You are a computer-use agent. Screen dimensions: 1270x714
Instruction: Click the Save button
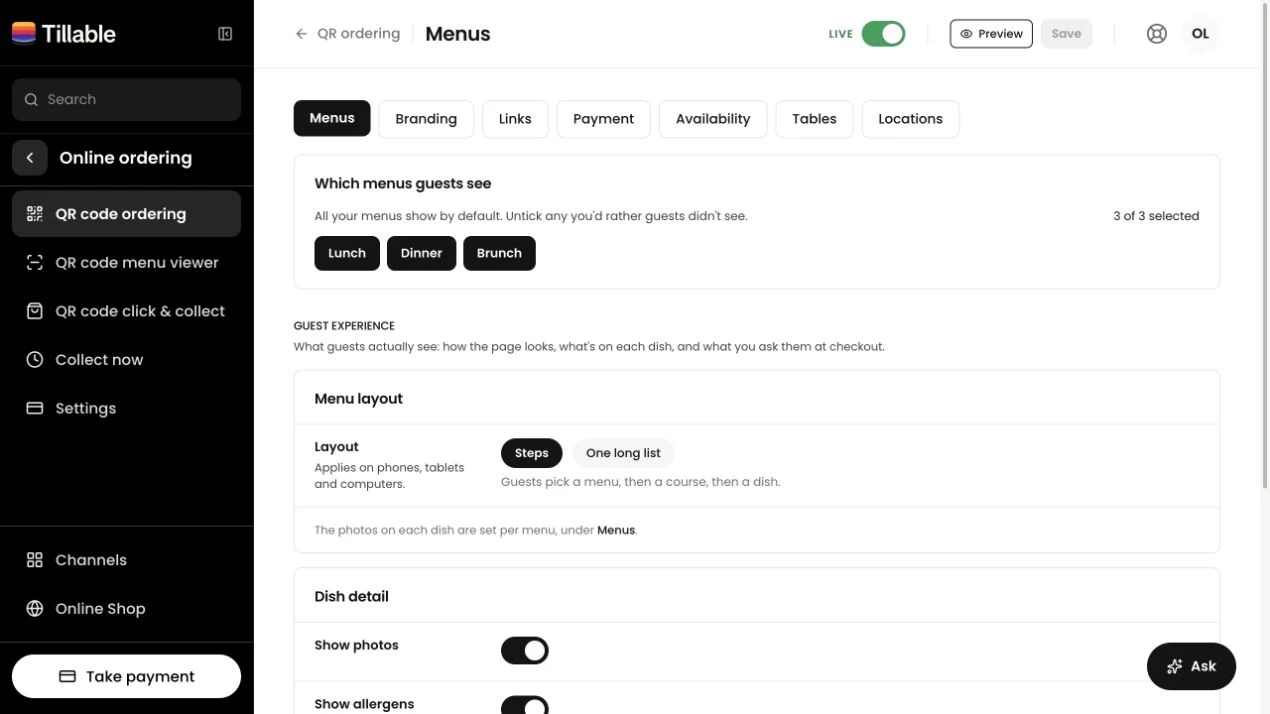click(x=1067, y=34)
